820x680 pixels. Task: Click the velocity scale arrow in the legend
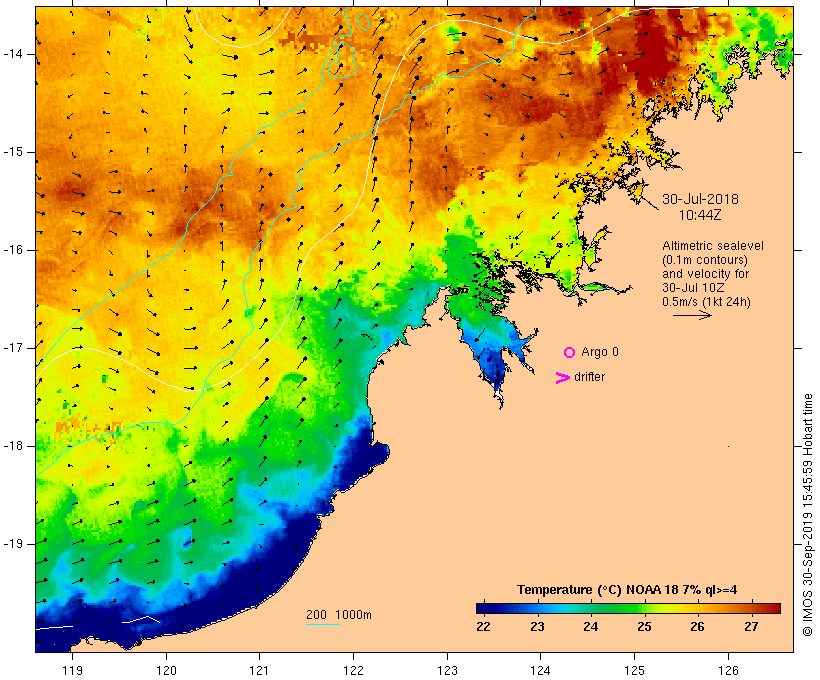coord(692,315)
